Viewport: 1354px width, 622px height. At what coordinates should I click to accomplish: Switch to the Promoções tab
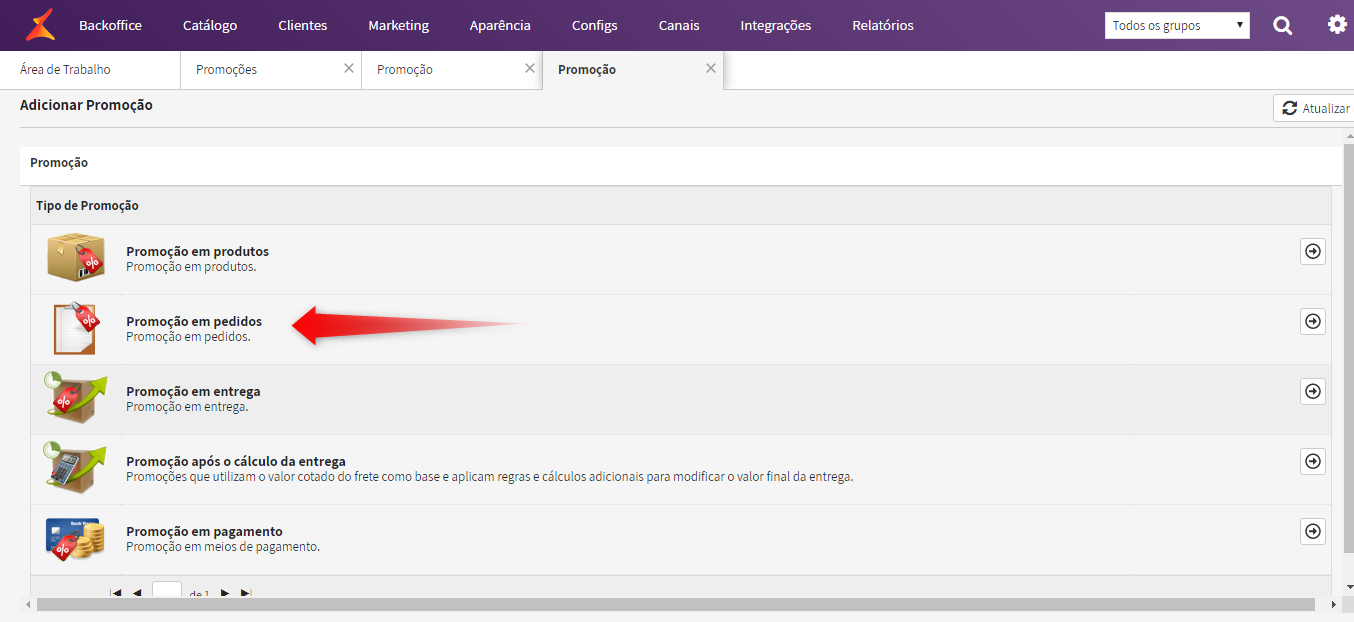[271, 70]
